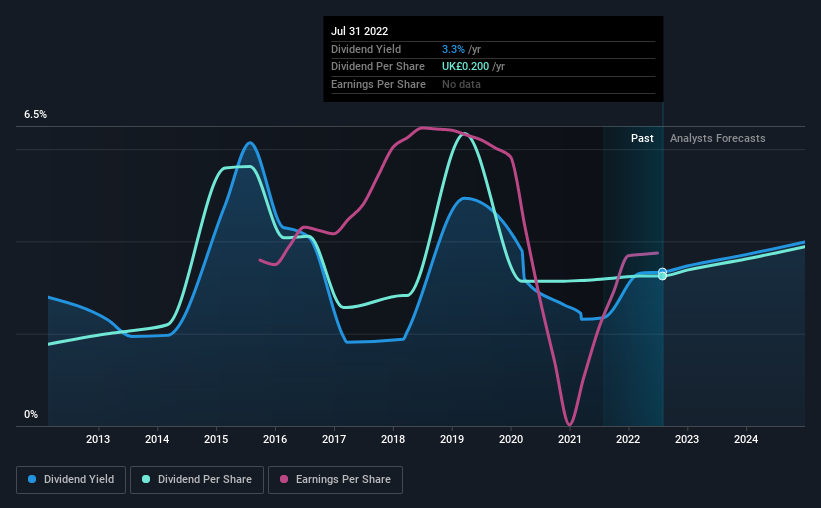
Task: Click the 2021 x-axis label
Action: [570, 439]
